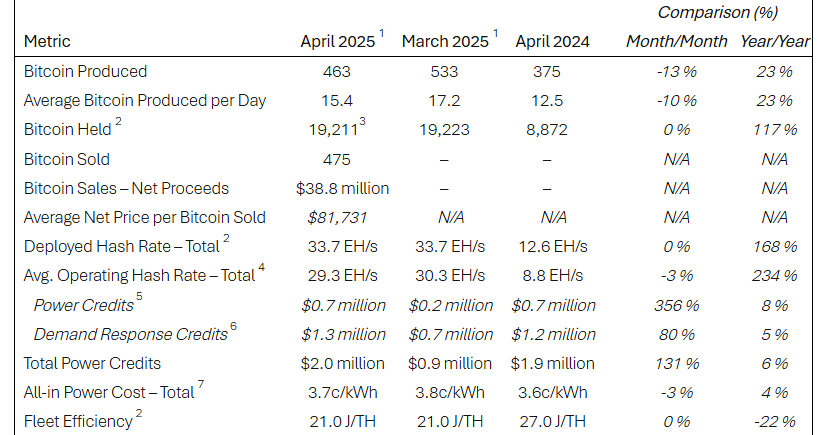Click the Bitcoin Produced row label
The width and height of the screenshot is (819, 435).
(85, 72)
